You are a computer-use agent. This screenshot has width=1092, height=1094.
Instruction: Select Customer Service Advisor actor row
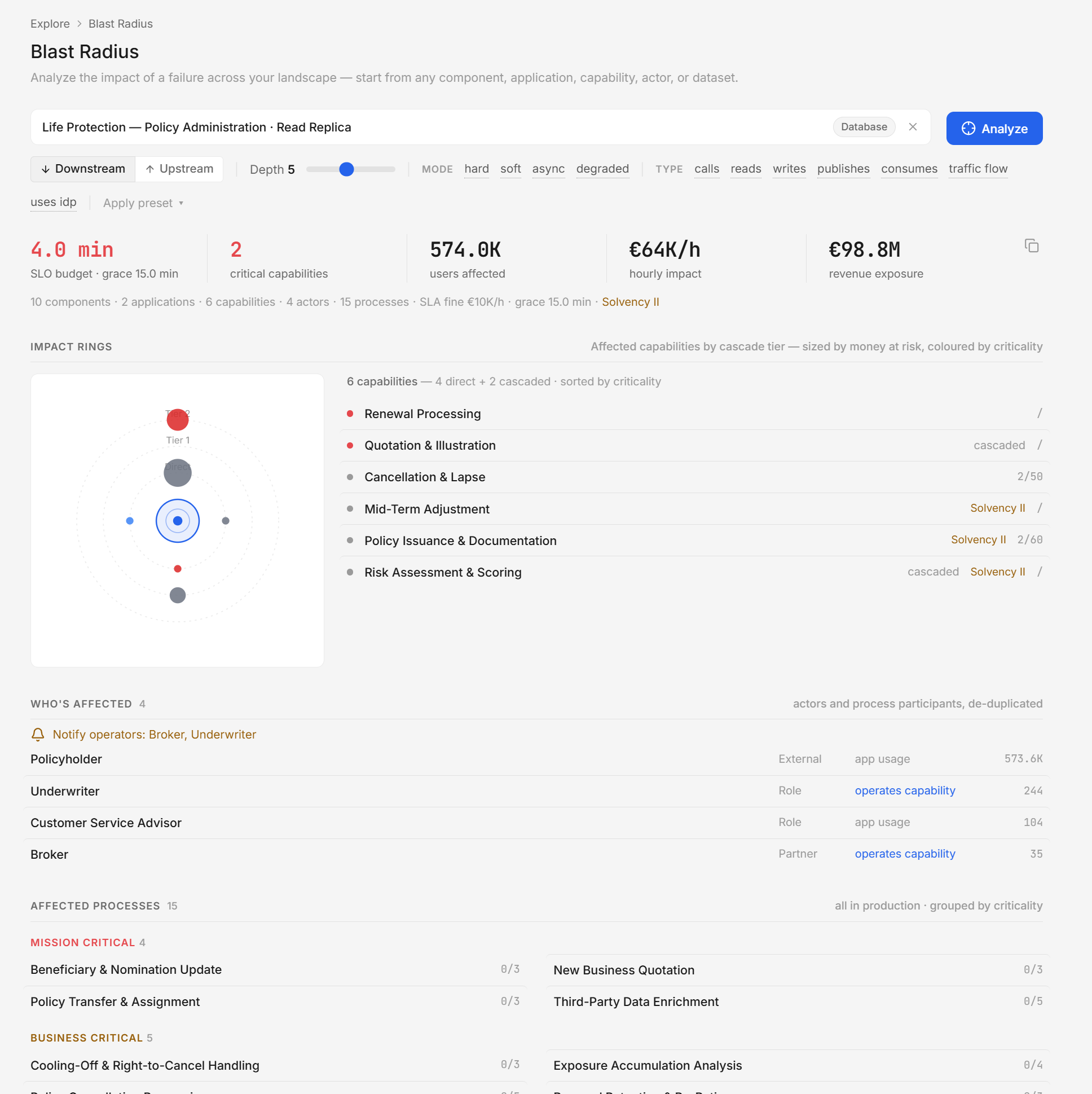[536, 823]
